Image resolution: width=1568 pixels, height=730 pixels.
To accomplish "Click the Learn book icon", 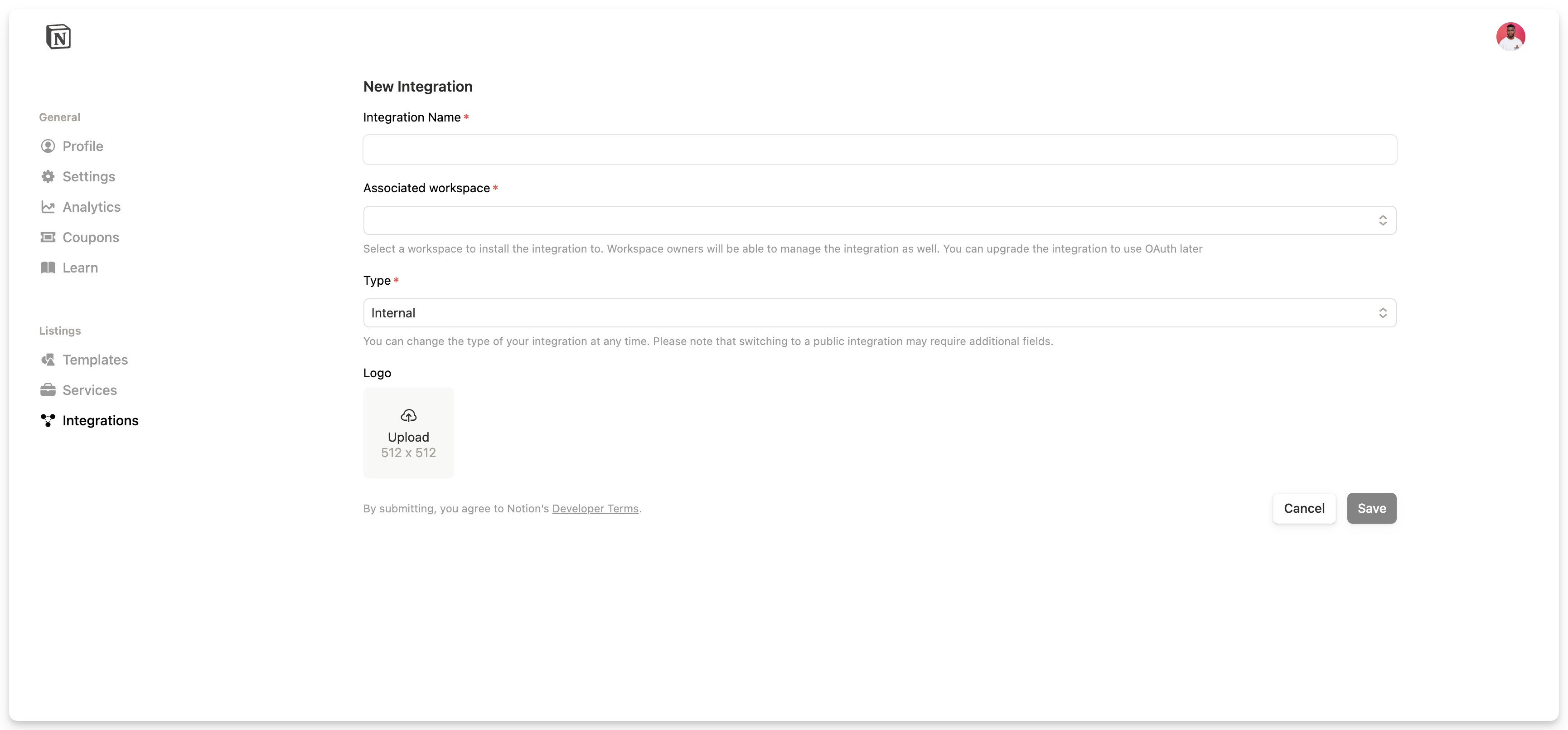I will (x=48, y=268).
